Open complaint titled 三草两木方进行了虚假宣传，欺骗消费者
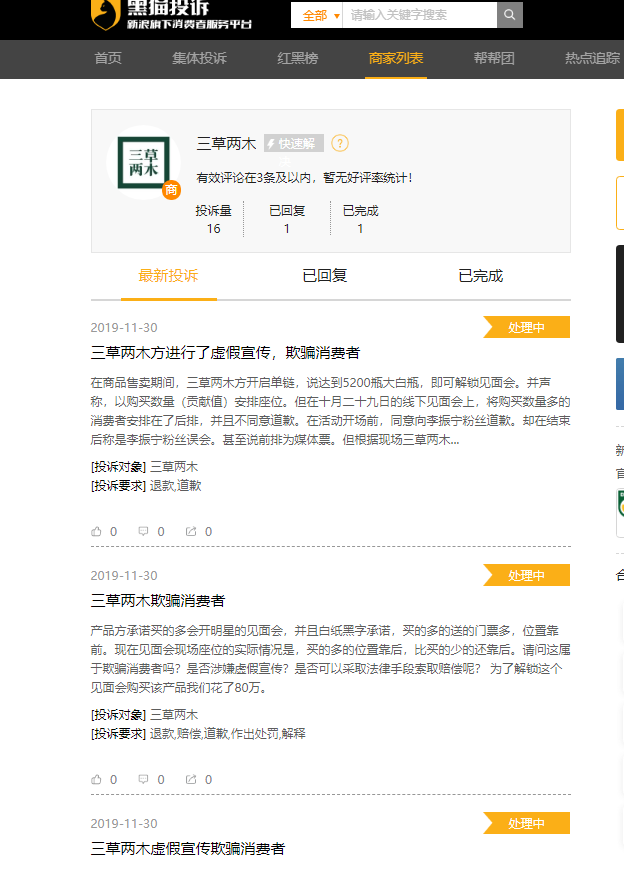The height and width of the screenshot is (872, 624). coord(225,352)
